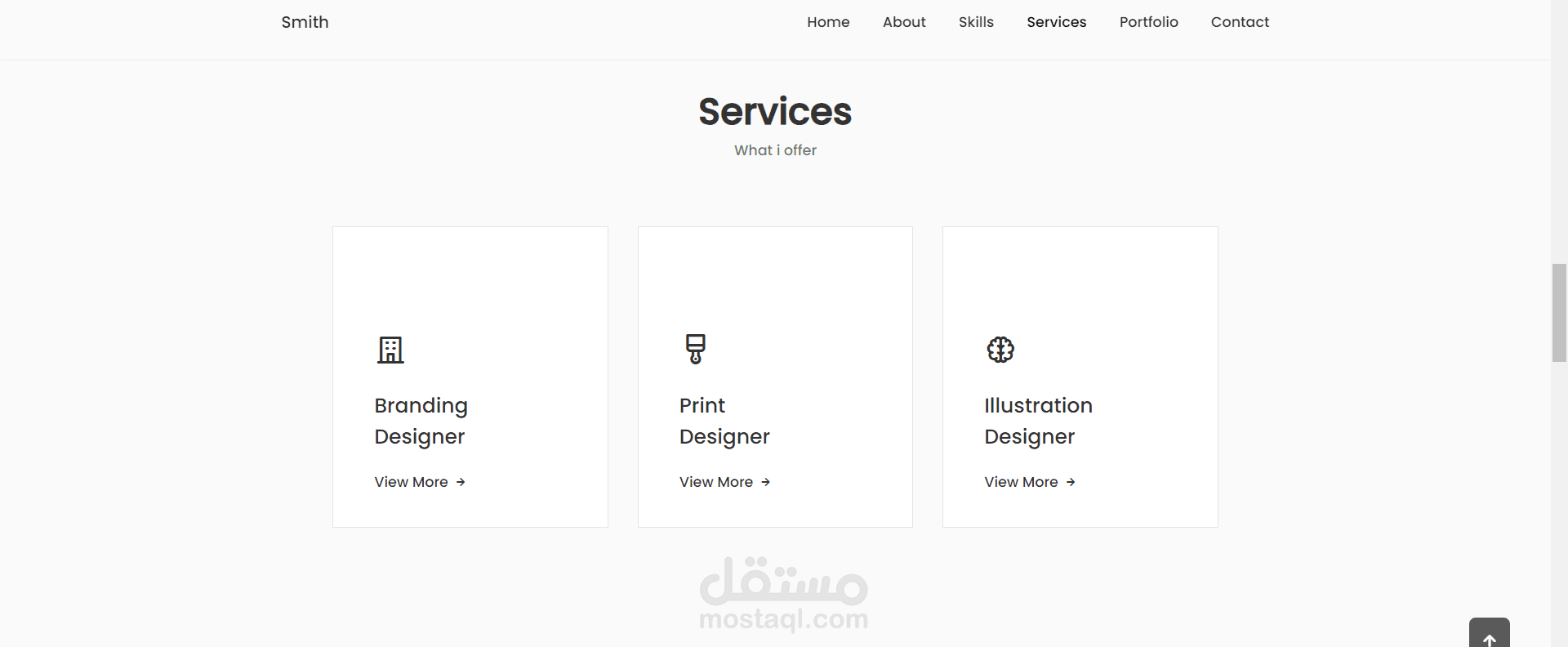Go to the Contact section
This screenshot has height=647, width=1568.
[1240, 22]
